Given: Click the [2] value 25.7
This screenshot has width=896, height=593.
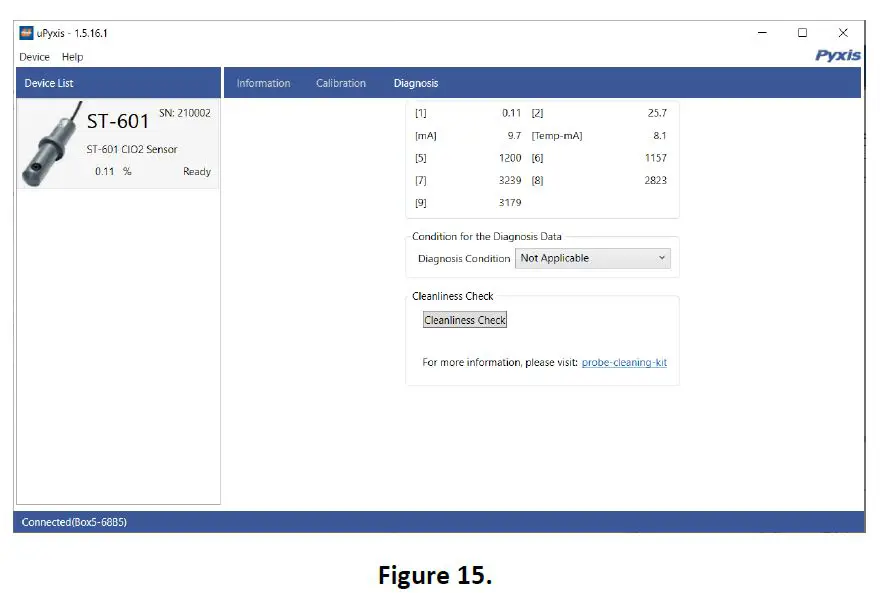Looking at the screenshot, I should point(657,113).
